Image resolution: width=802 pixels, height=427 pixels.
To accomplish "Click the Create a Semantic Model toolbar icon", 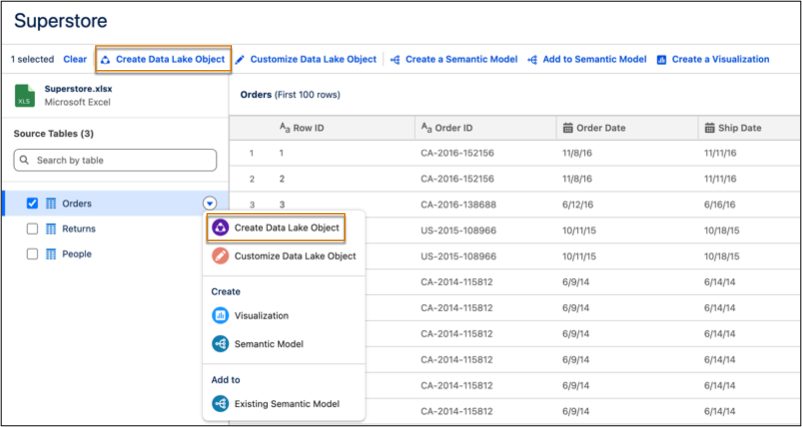I will [395, 60].
